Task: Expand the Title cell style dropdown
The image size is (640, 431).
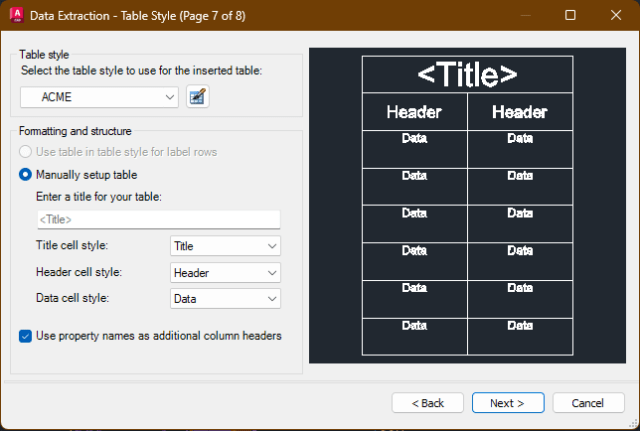Action: (225, 246)
